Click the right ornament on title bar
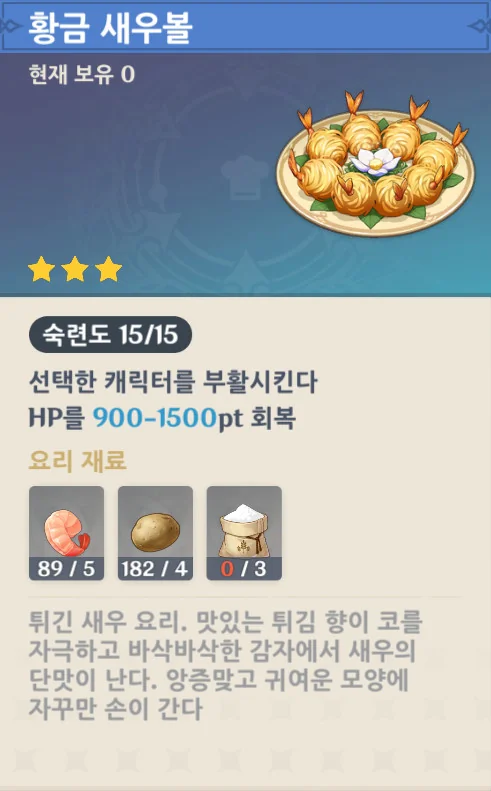Image resolution: width=491 pixels, height=791 pixels. 480,26
